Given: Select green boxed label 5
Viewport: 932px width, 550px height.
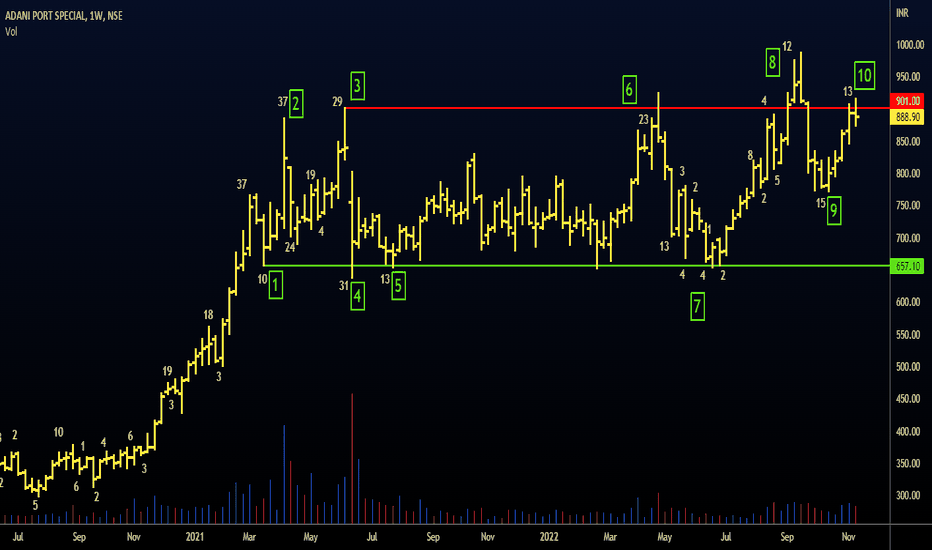Looking at the screenshot, I should pos(398,286).
